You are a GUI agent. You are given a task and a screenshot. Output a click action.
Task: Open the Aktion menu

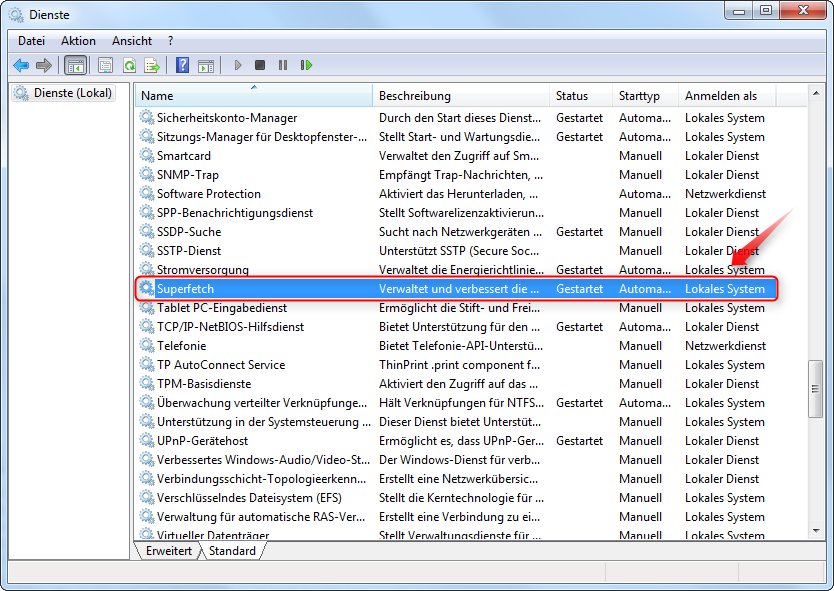tap(77, 40)
